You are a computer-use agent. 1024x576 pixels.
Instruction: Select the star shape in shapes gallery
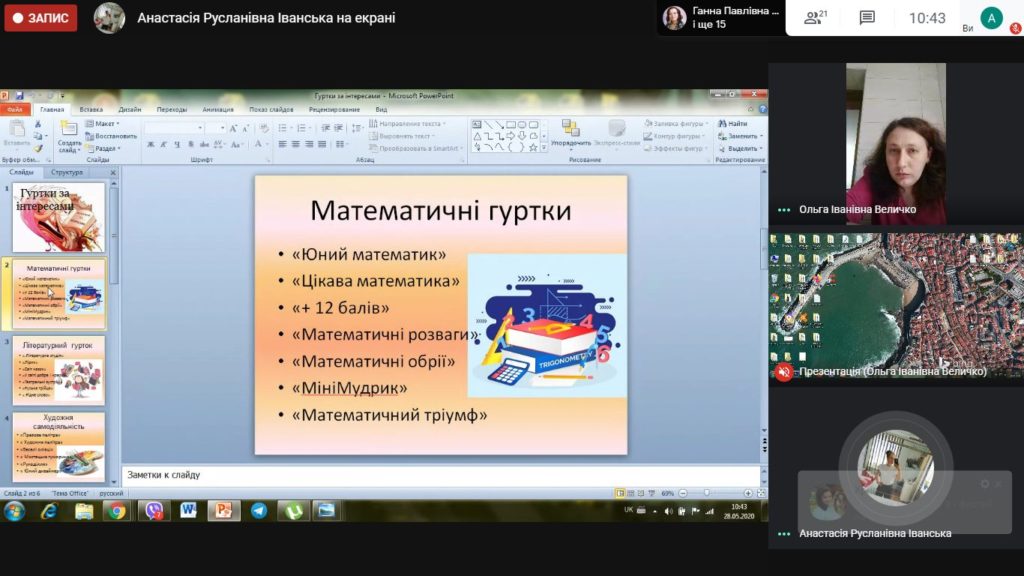tap(533, 148)
